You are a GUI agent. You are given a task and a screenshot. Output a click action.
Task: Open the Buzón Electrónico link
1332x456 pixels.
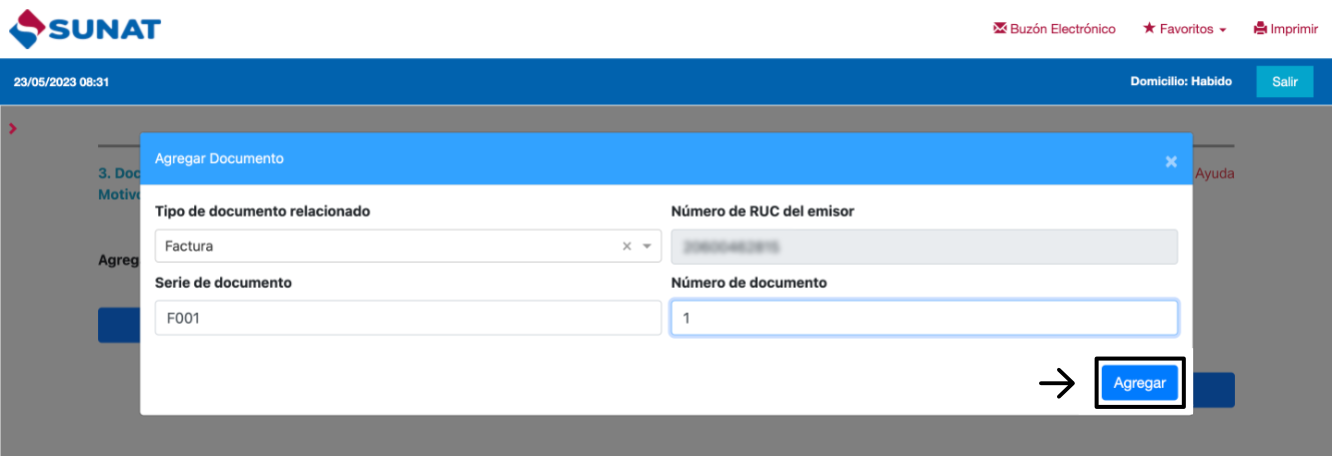tap(1062, 29)
